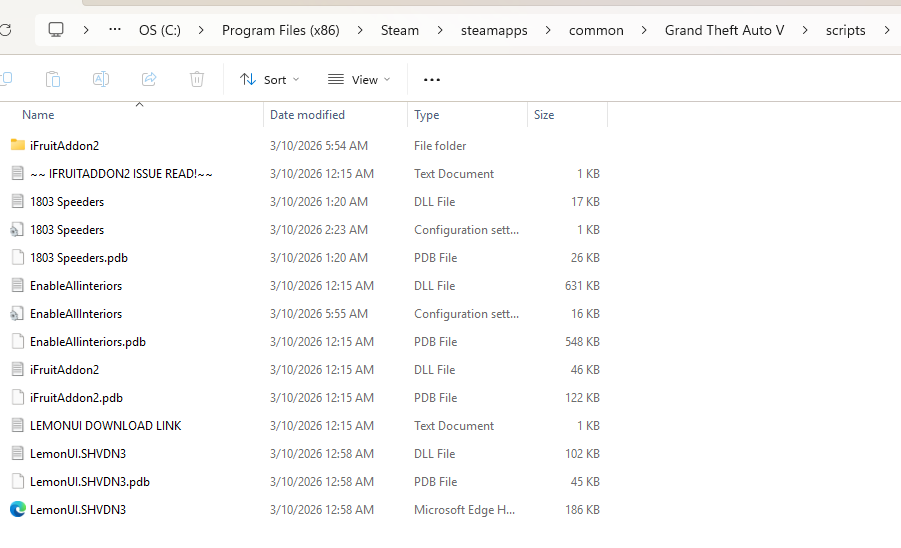Show hidden breadcrumb folders via ellipsis
The width and height of the screenshot is (901, 548).
coord(115,30)
